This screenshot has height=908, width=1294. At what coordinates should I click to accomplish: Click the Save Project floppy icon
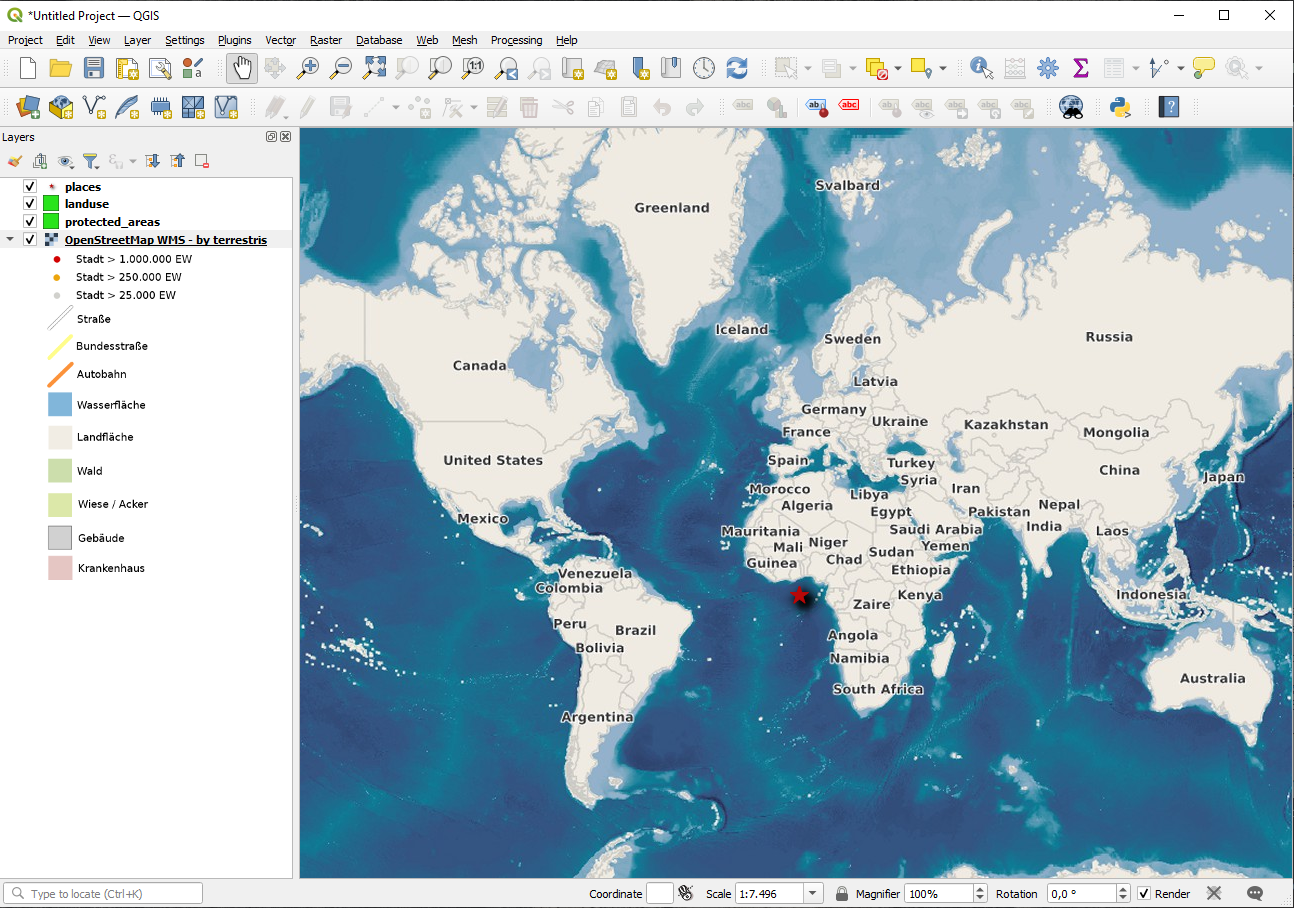[x=94, y=68]
